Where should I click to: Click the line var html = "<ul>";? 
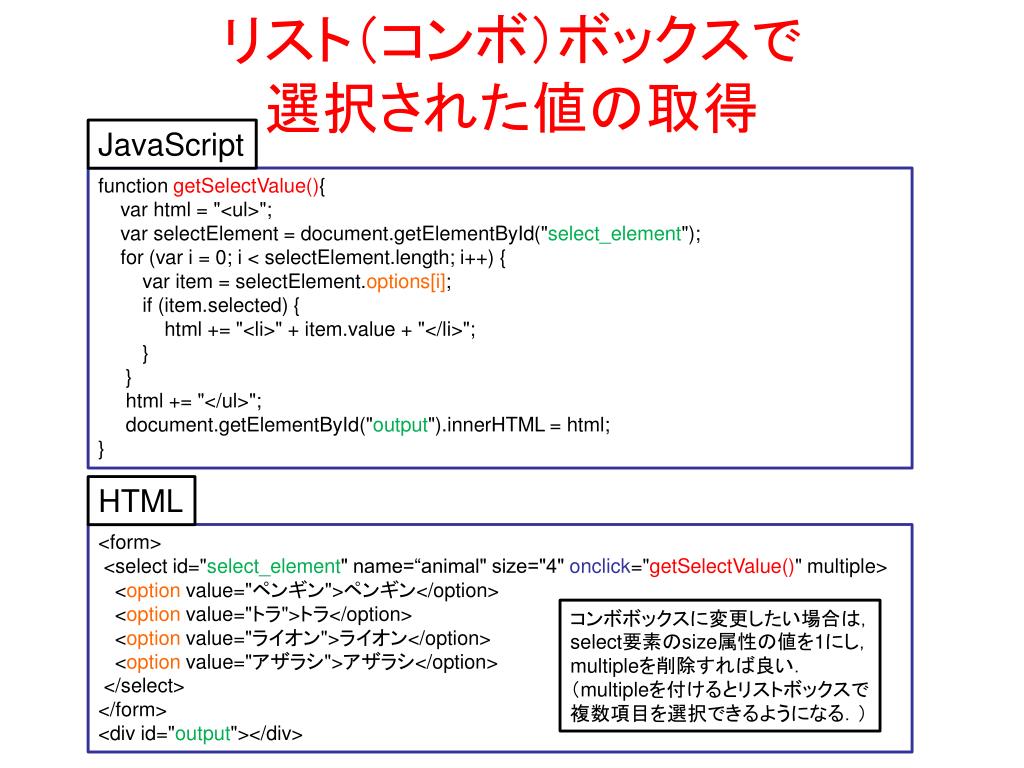coord(196,210)
